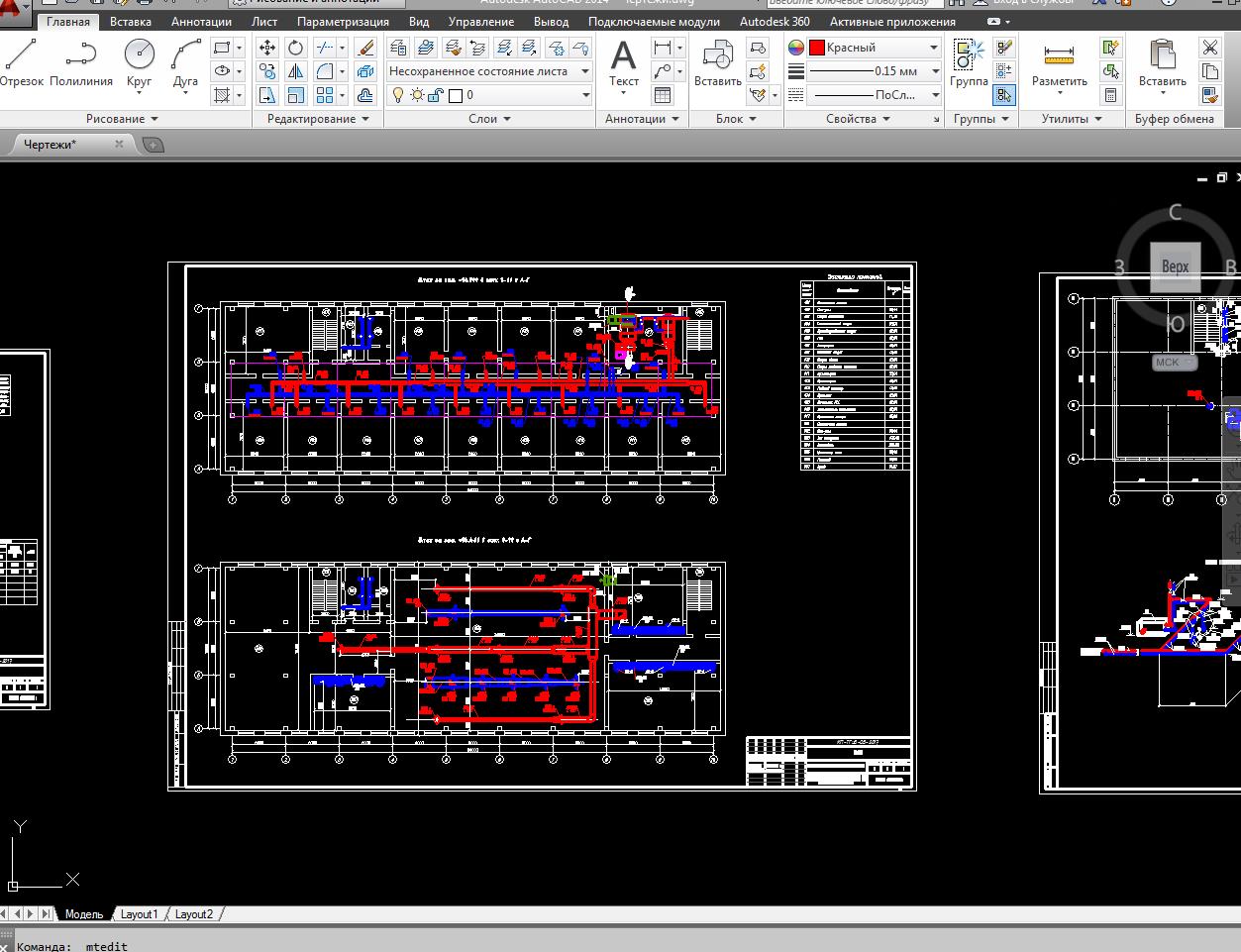The width and height of the screenshot is (1241, 952).
Task: Select the Дуга arc tool
Action: [x=185, y=65]
